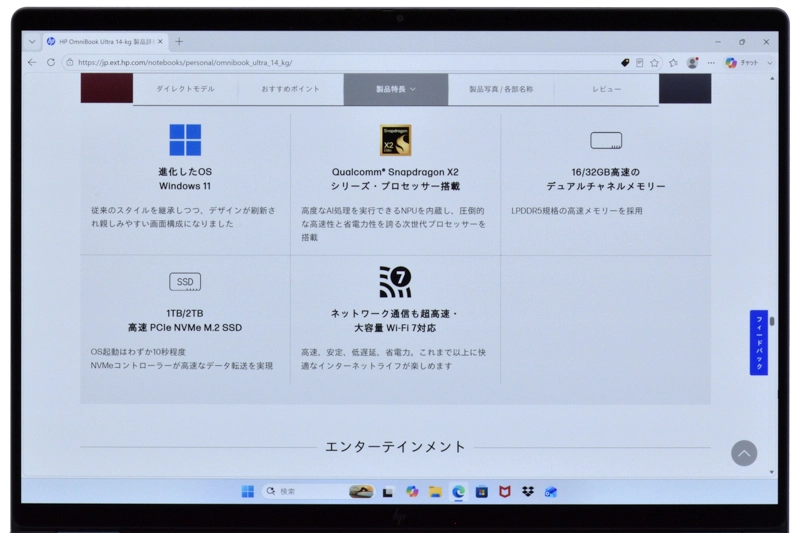Open Microsoft Store from the taskbar
This screenshot has width=800, height=533.
(x=481, y=492)
